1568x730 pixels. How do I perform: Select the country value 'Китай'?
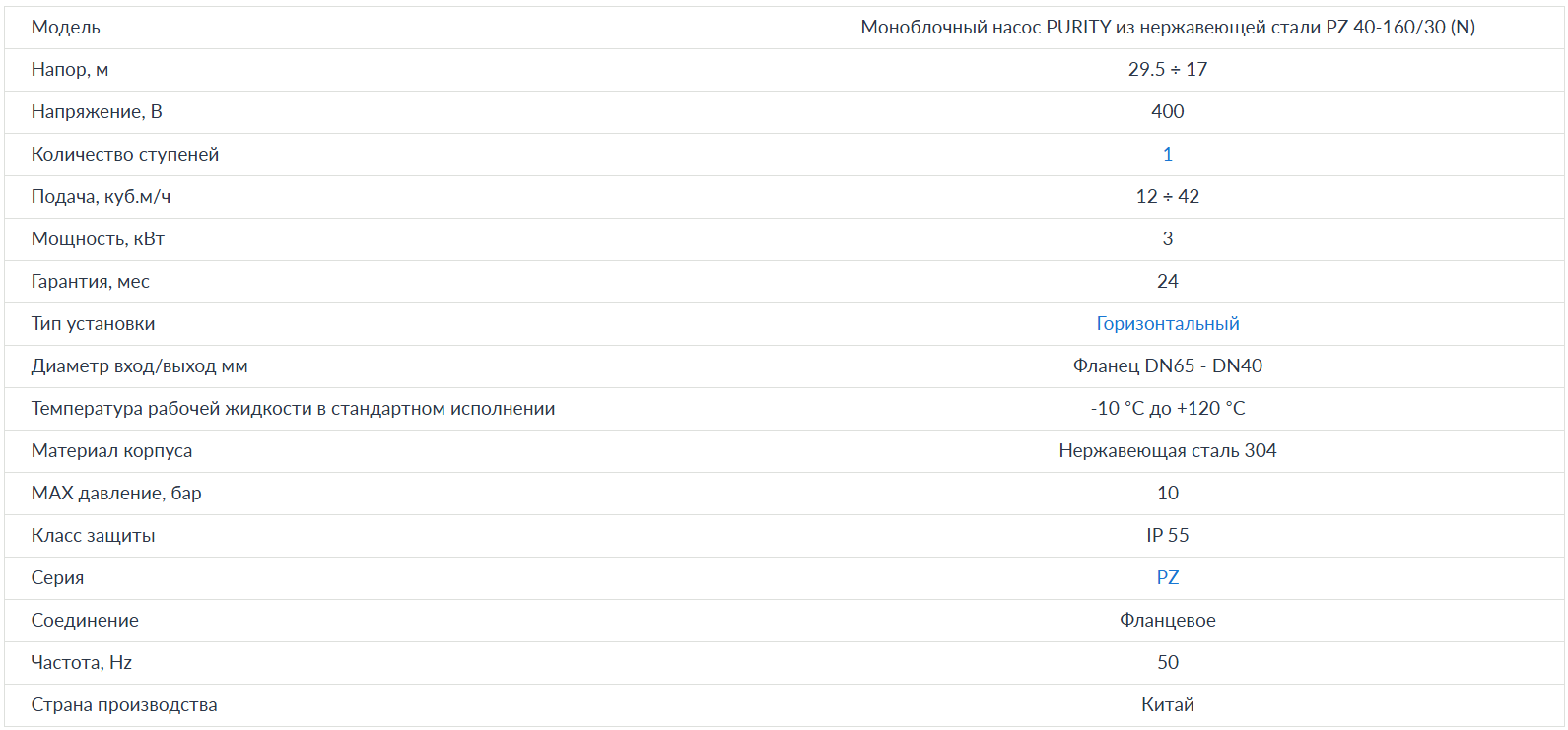[x=1167, y=704]
